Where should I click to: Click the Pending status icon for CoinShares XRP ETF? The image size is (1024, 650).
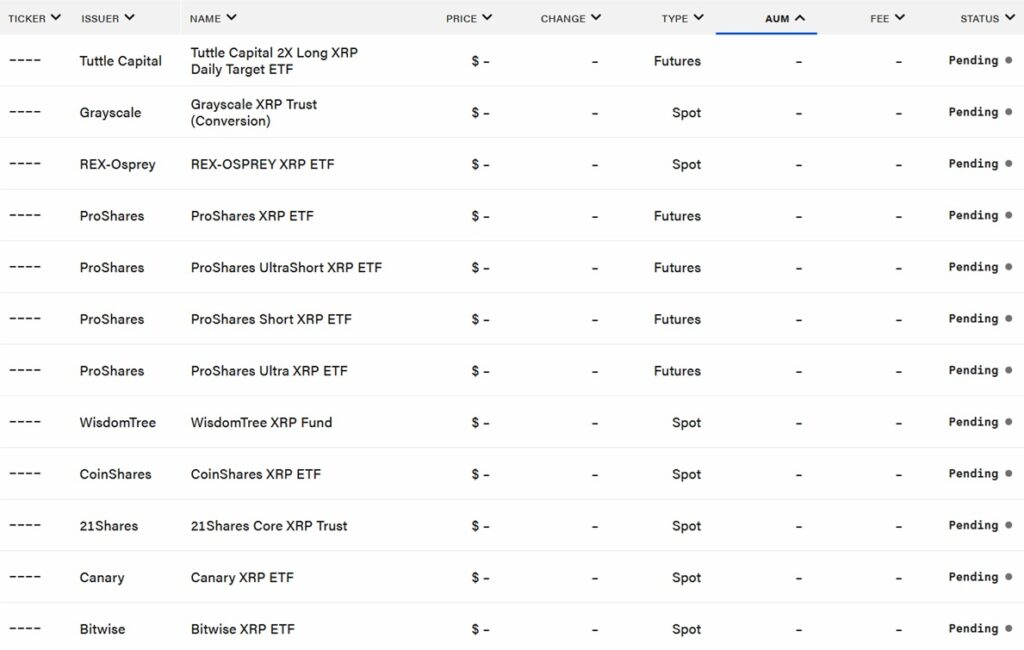click(1011, 474)
